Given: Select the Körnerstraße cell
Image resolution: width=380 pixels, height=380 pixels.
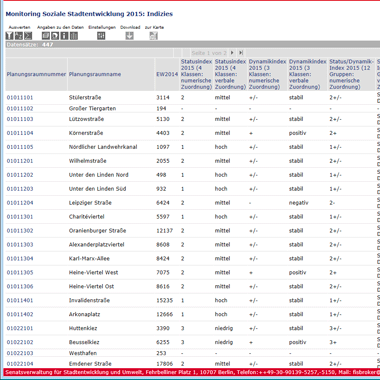Looking at the screenshot, I should 86,133.
